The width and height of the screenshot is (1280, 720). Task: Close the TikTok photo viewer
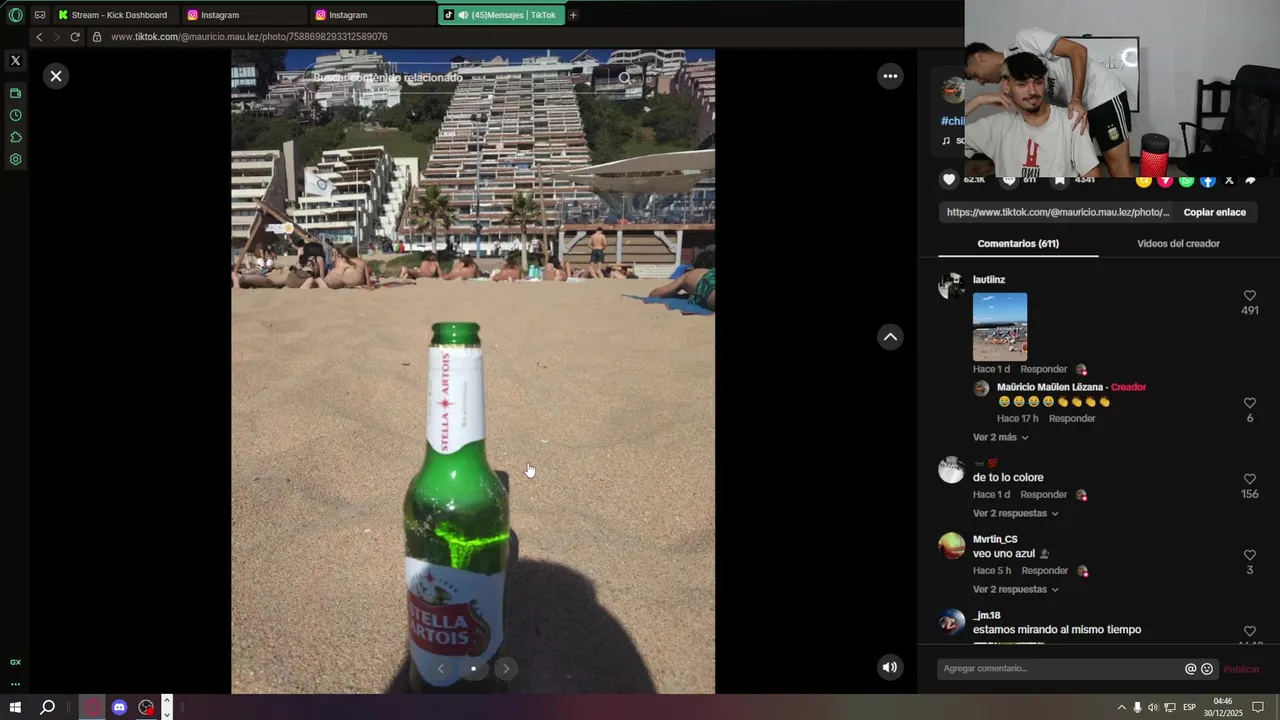pos(56,76)
